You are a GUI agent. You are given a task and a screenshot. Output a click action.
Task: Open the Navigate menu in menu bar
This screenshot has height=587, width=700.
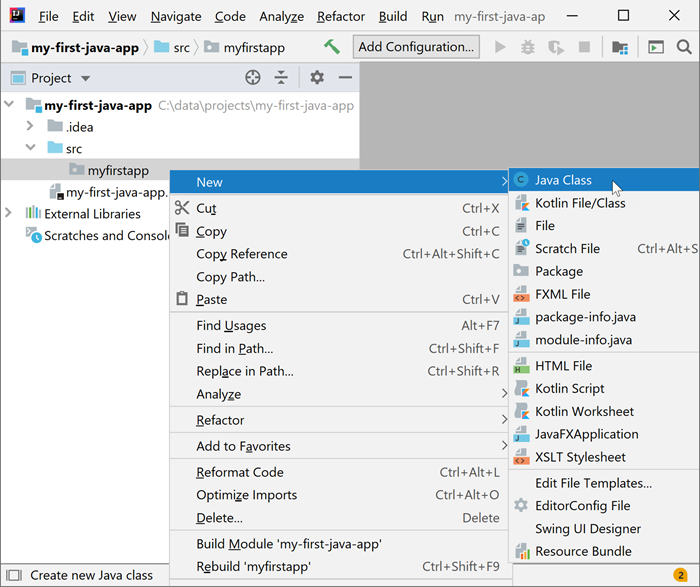(175, 17)
